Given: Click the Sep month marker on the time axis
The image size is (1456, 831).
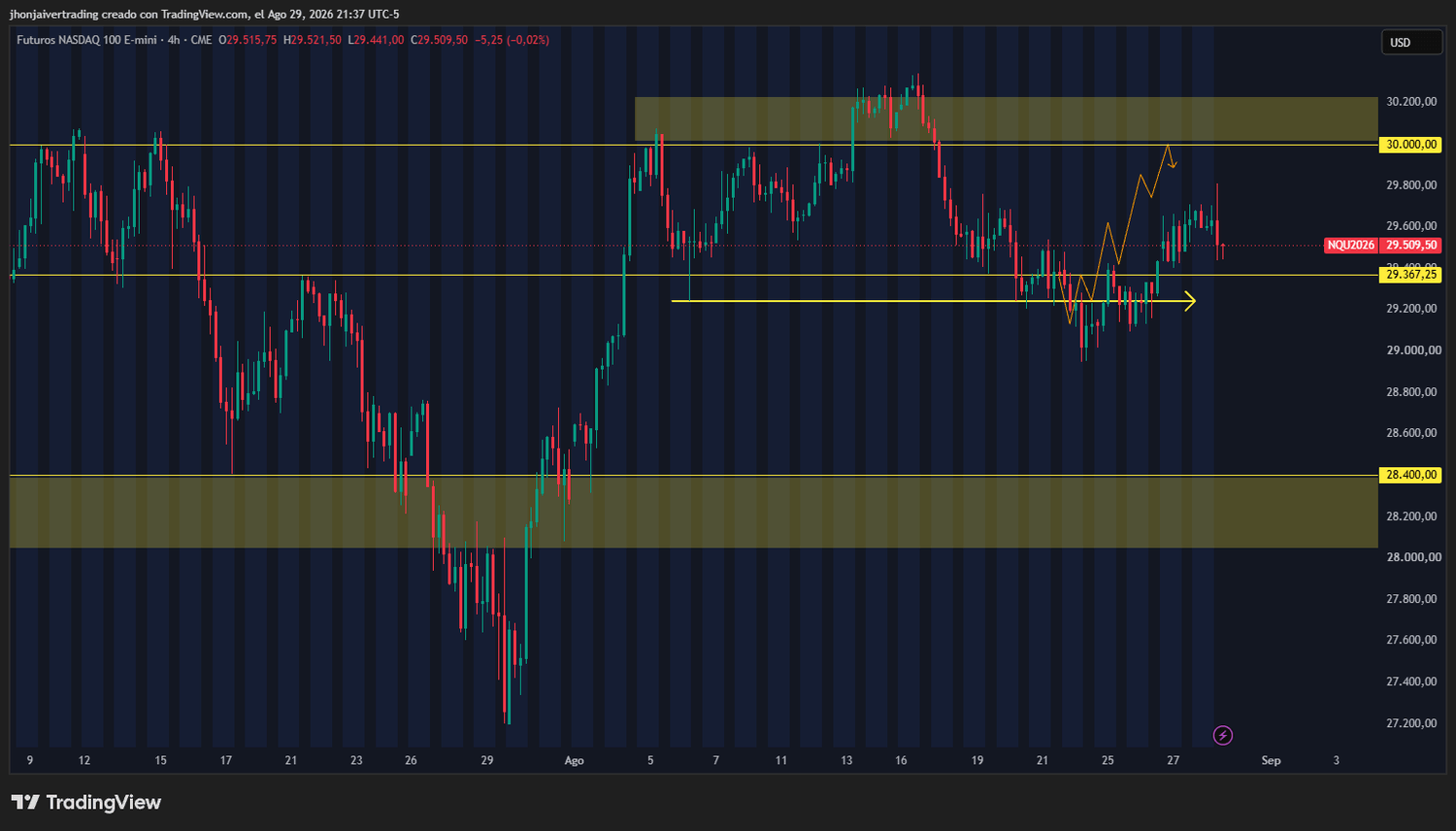Looking at the screenshot, I should [1271, 760].
